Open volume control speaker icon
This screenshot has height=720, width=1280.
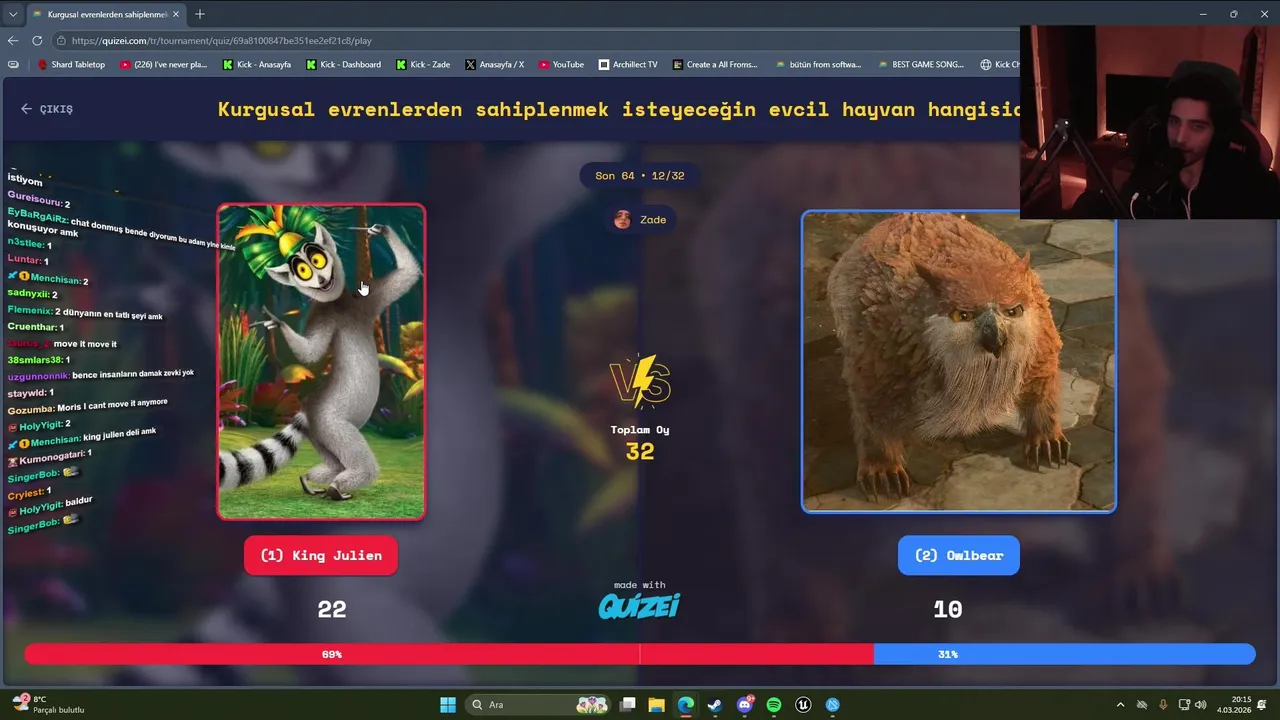(1200, 705)
